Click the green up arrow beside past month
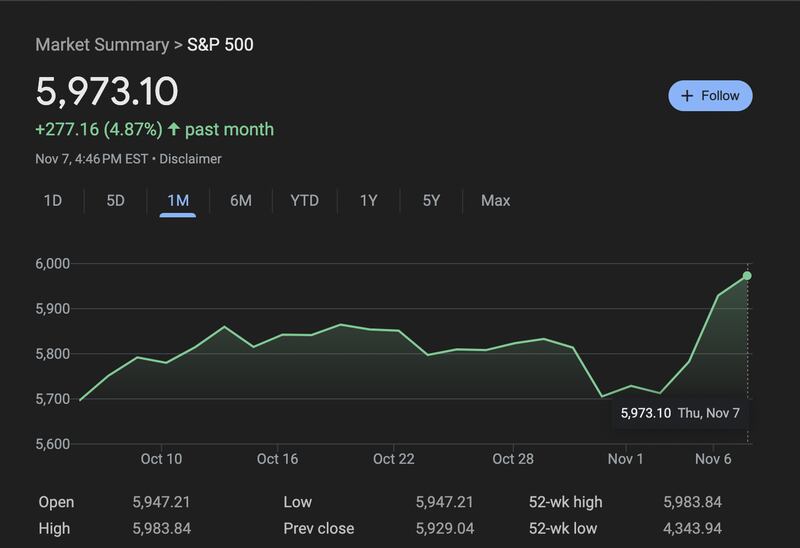The image size is (800, 548). point(174,129)
